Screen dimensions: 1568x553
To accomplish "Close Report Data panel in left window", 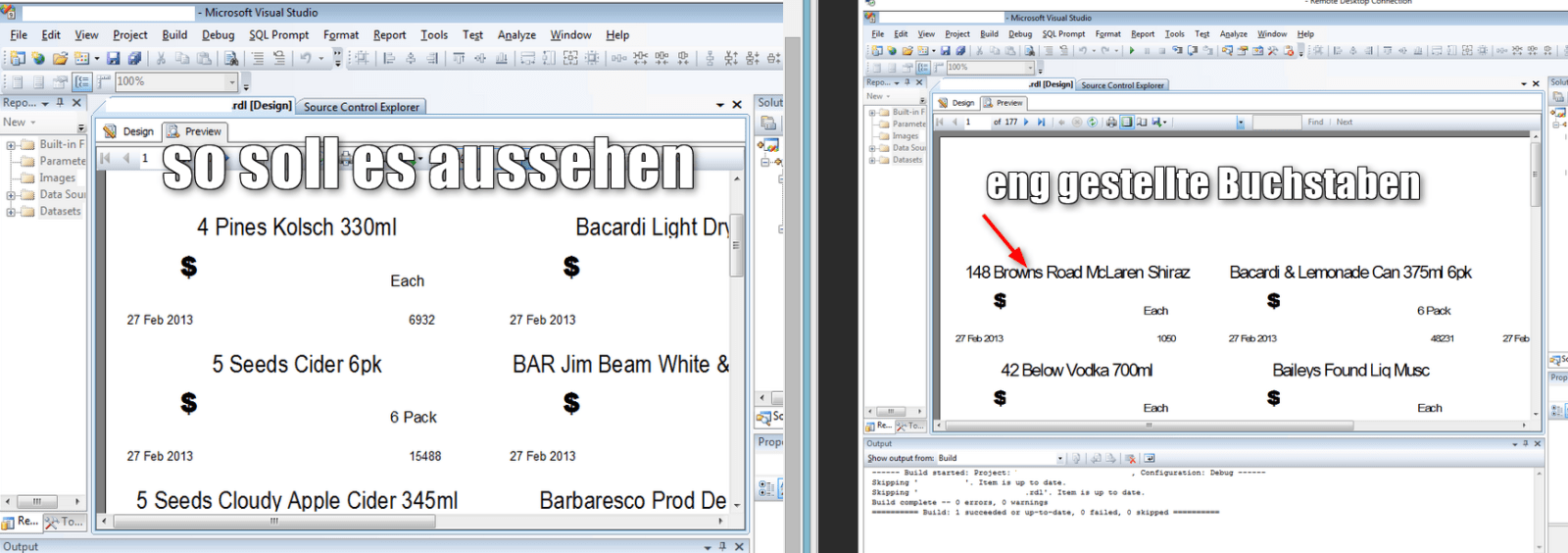I will pos(76,102).
